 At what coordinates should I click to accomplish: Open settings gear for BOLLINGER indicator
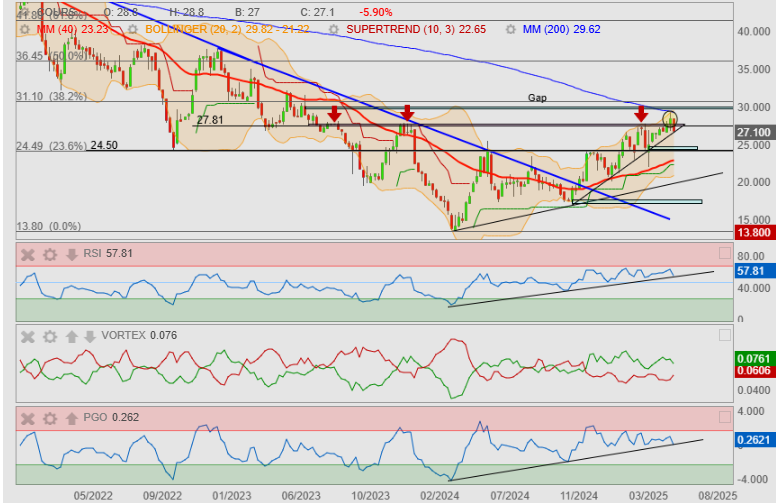(x=133, y=29)
